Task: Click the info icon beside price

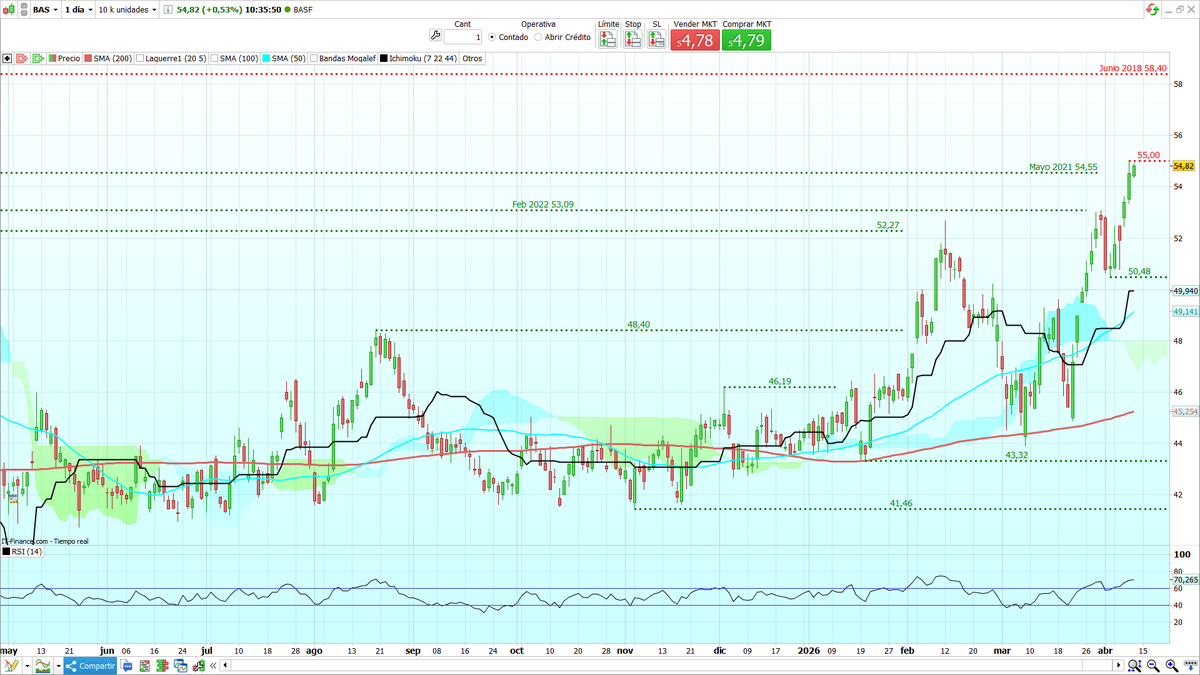Action: click(x=168, y=10)
